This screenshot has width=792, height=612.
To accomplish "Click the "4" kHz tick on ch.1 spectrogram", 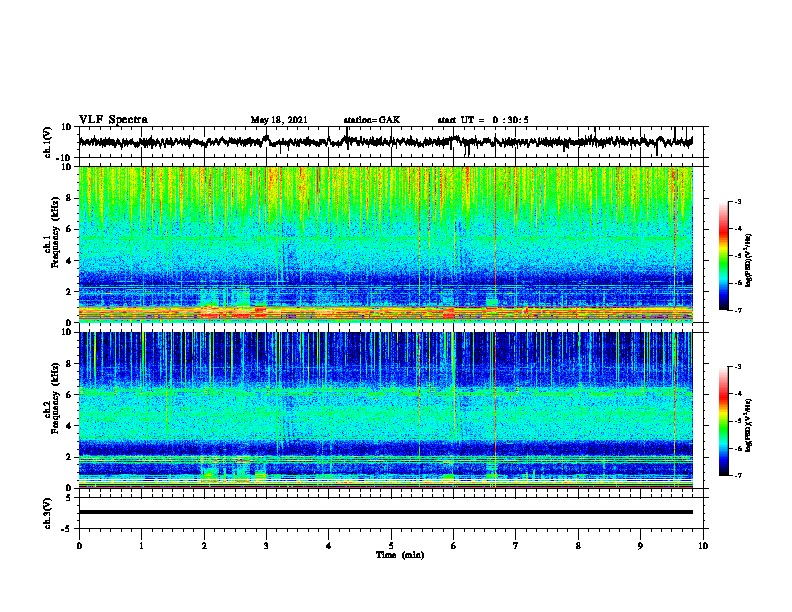I will tap(69, 261).
